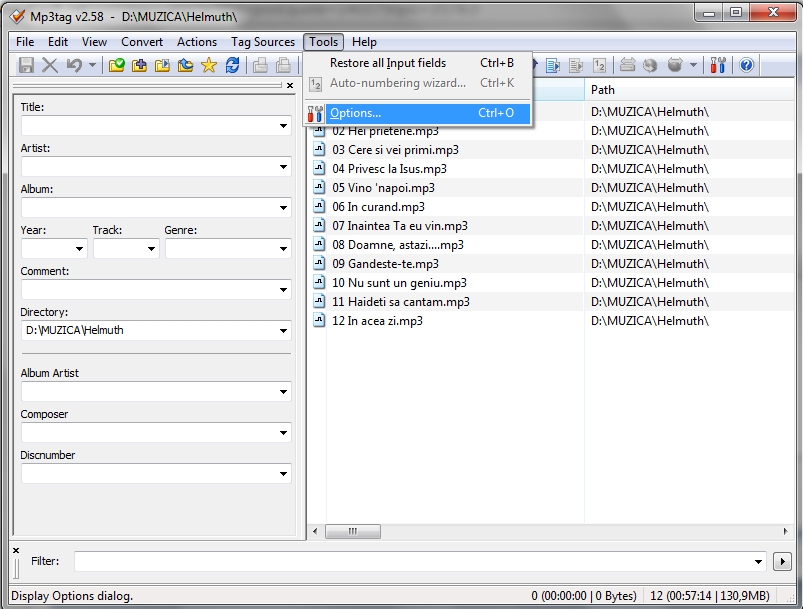The width and height of the screenshot is (803, 609).
Task: Select the Auto-numbering wizard menu entry
Action: click(419, 83)
